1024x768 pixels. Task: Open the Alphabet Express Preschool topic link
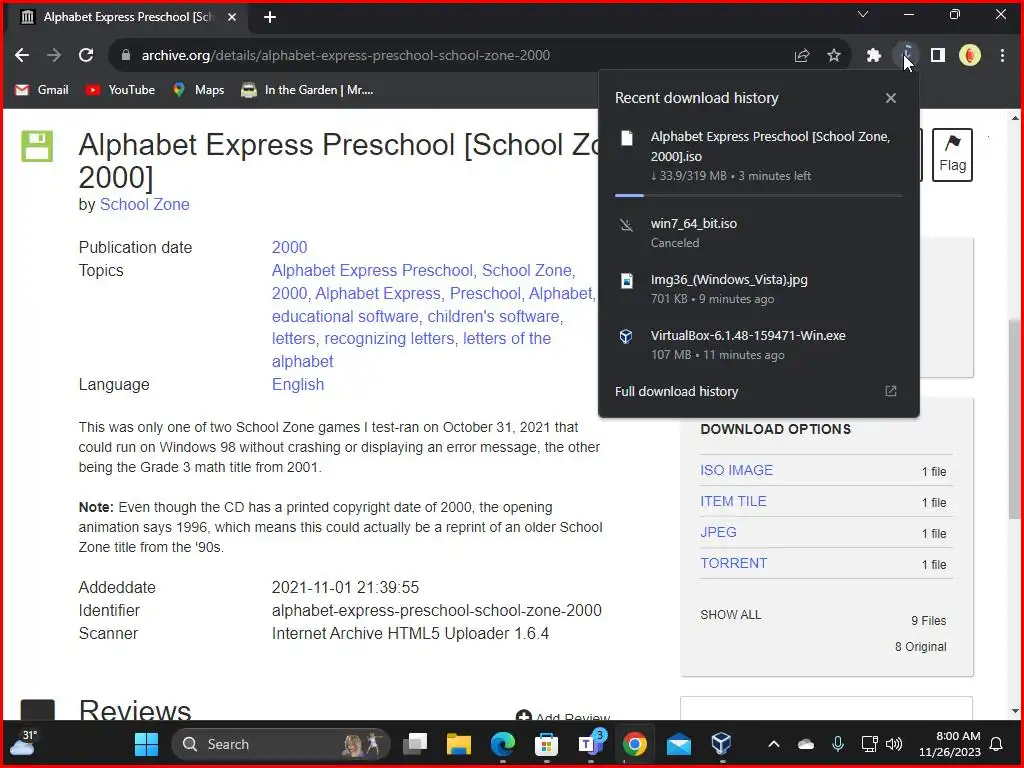pos(373,270)
